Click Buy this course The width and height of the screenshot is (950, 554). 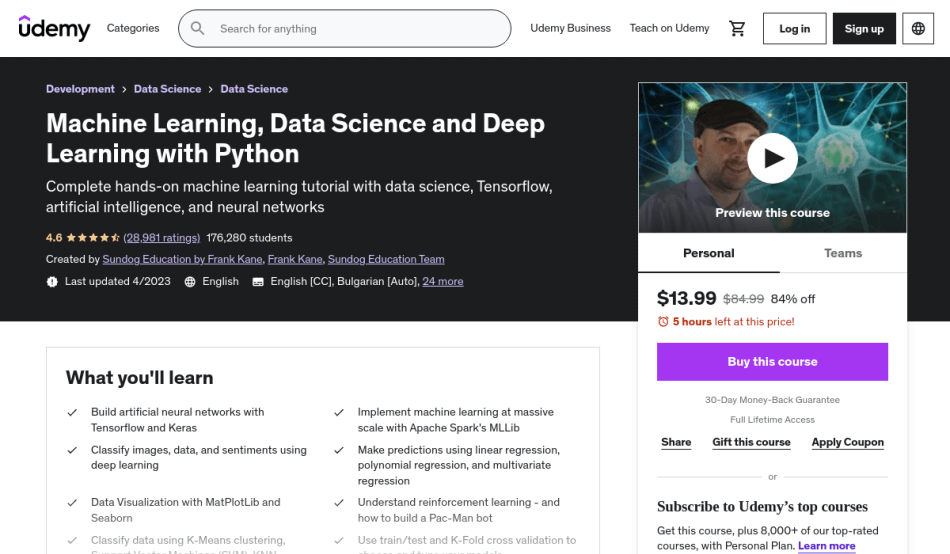pos(772,362)
